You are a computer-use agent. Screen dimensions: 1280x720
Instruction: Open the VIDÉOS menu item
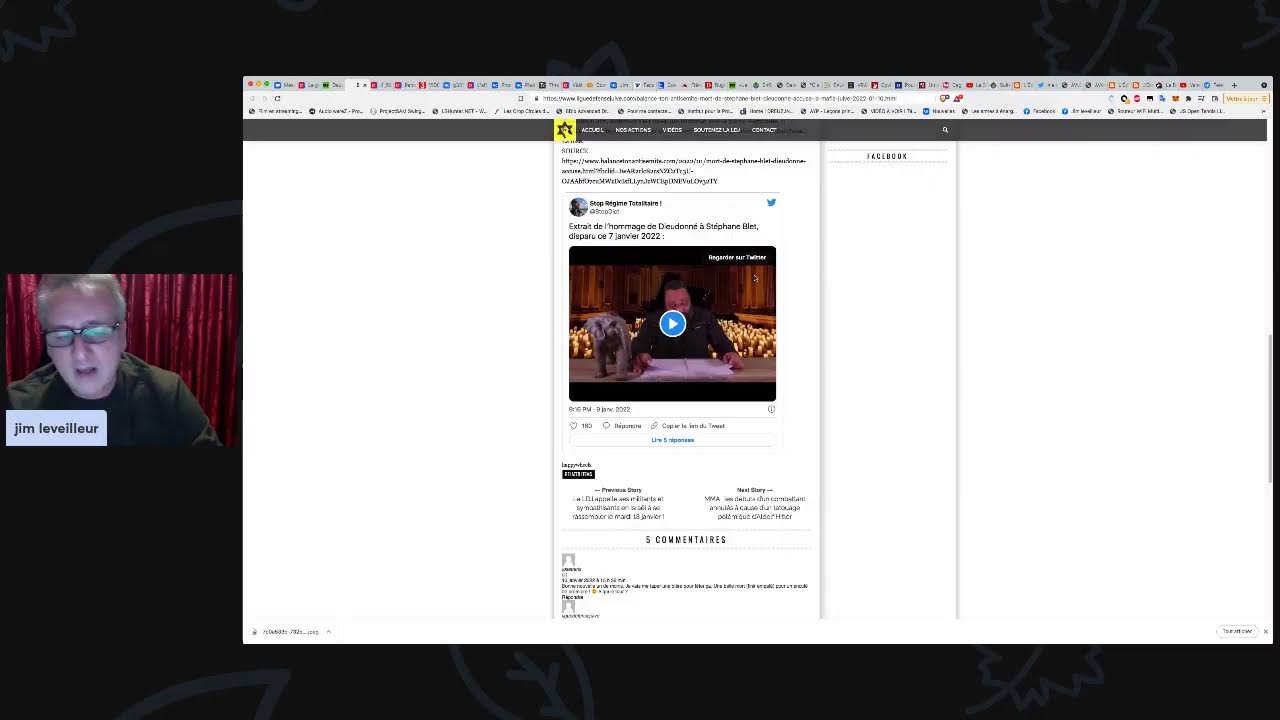click(672, 130)
